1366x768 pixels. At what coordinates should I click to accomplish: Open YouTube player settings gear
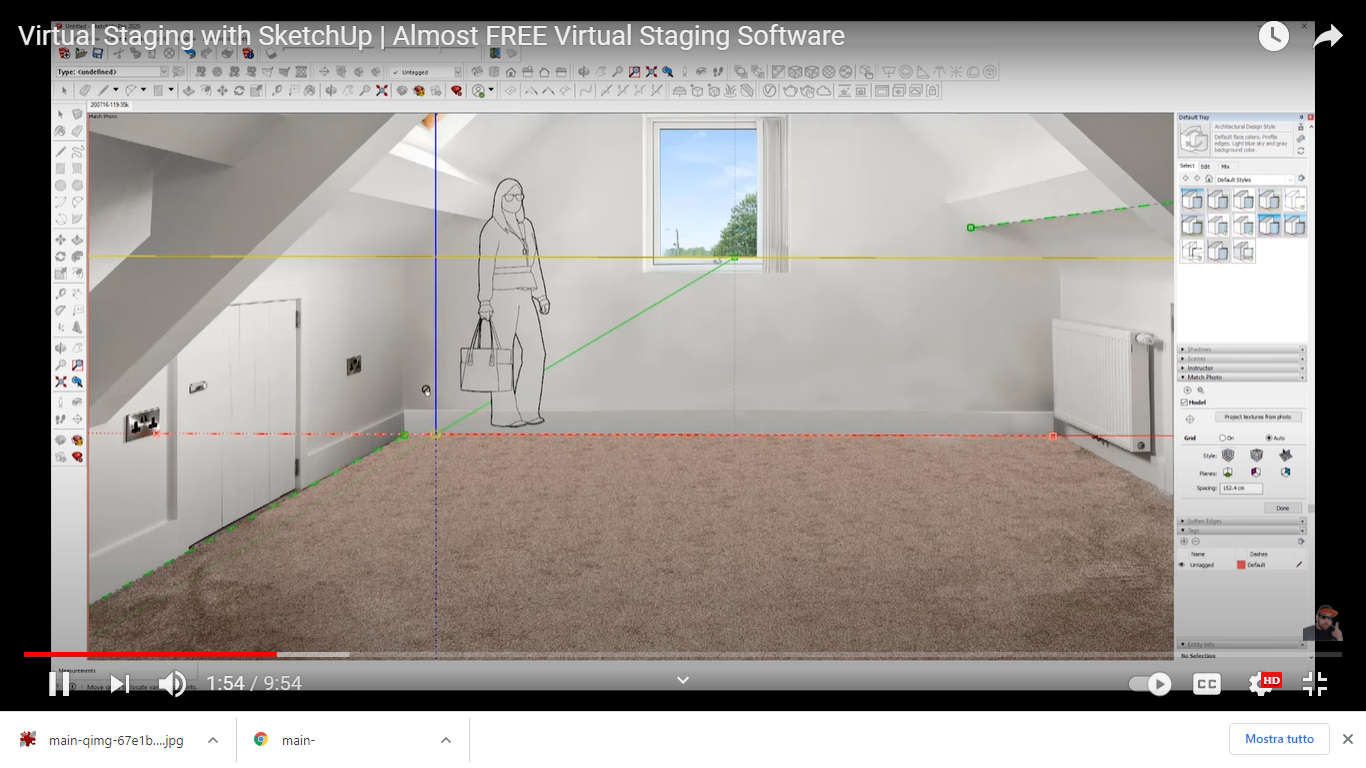[1262, 684]
